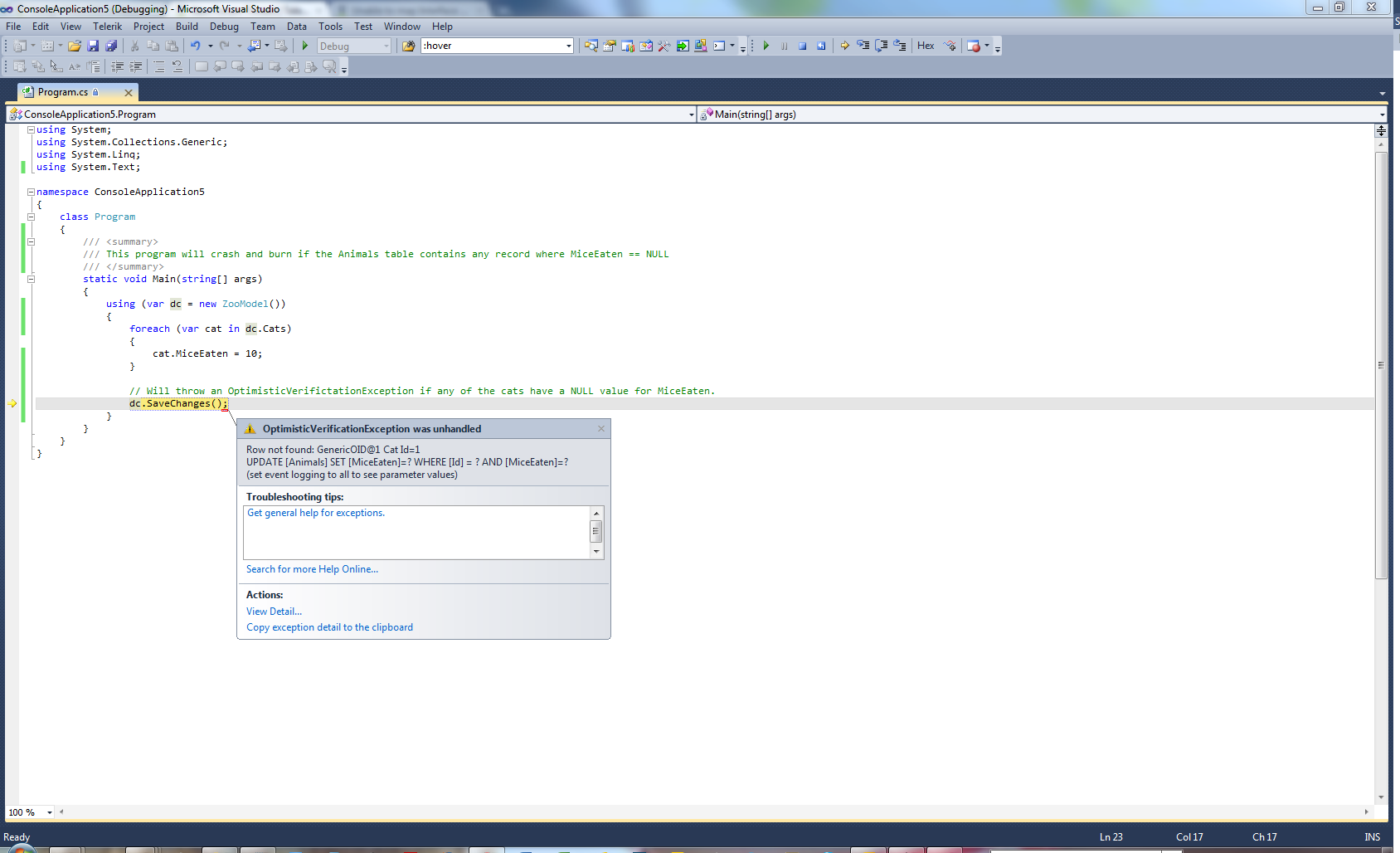Image resolution: width=1400 pixels, height=853 pixels.
Task: Open the Toolbox hammer-and-wrench icon
Action: coord(664,46)
